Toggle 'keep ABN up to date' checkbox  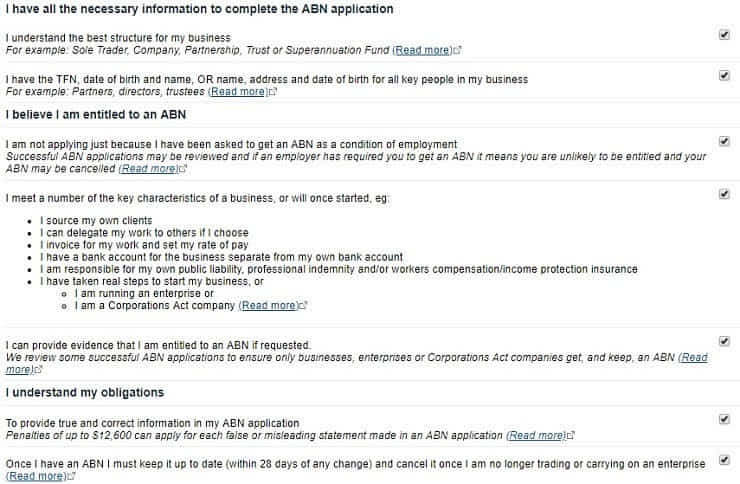point(724,461)
